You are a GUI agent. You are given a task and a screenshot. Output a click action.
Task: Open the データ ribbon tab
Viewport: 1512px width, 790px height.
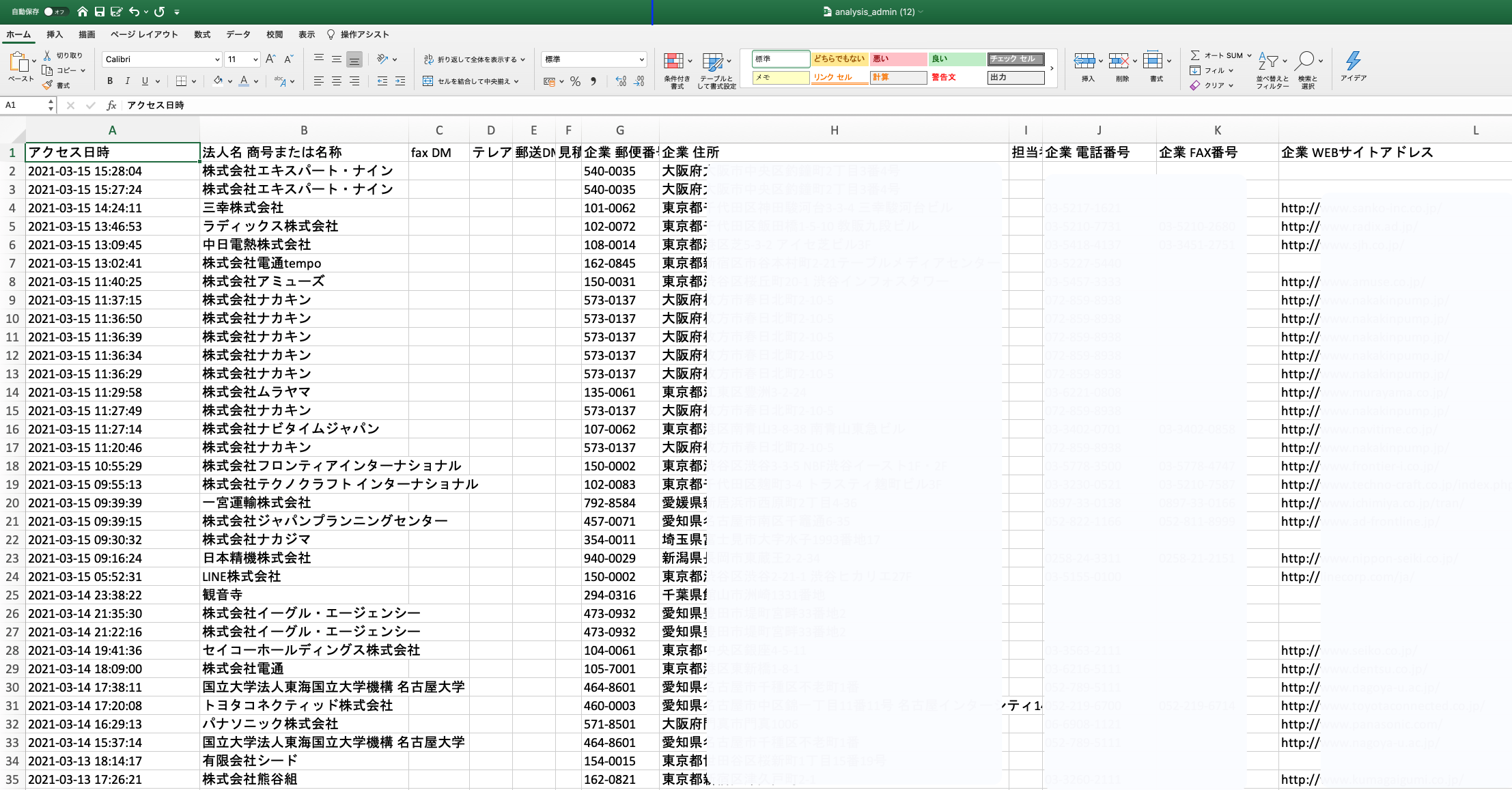238,34
